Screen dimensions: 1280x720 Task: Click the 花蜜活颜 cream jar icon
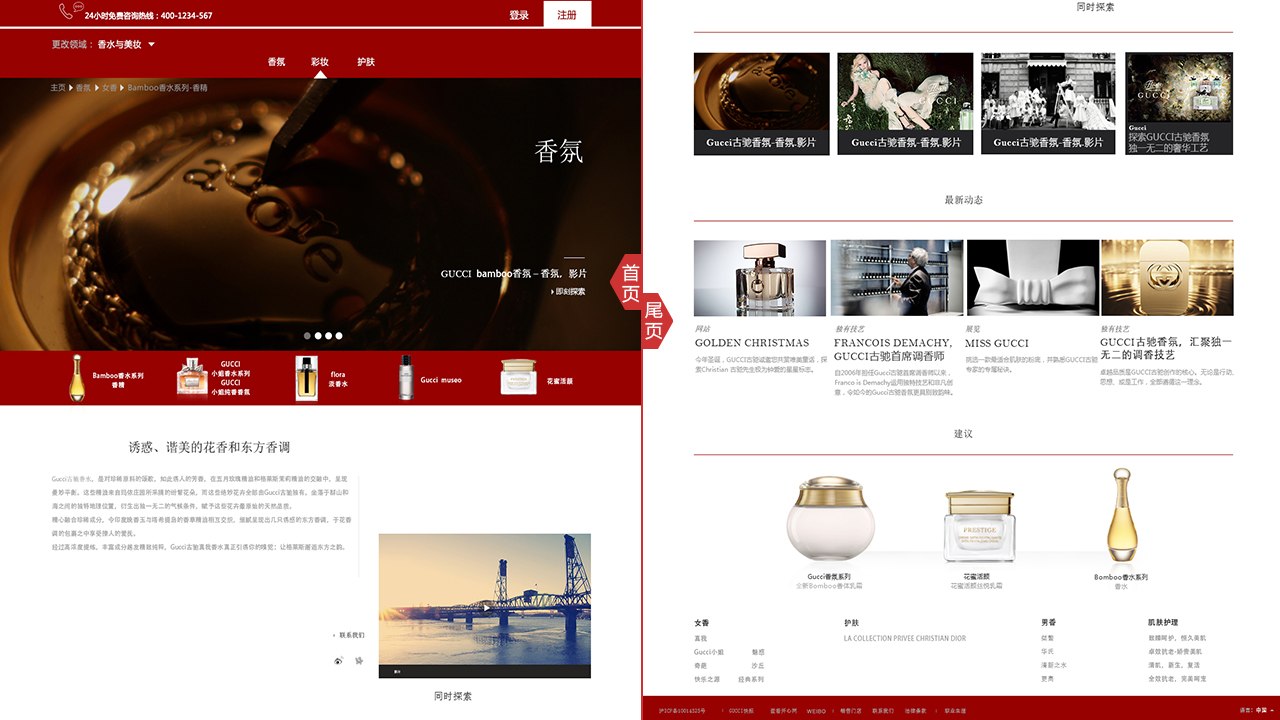[x=519, y=378]
